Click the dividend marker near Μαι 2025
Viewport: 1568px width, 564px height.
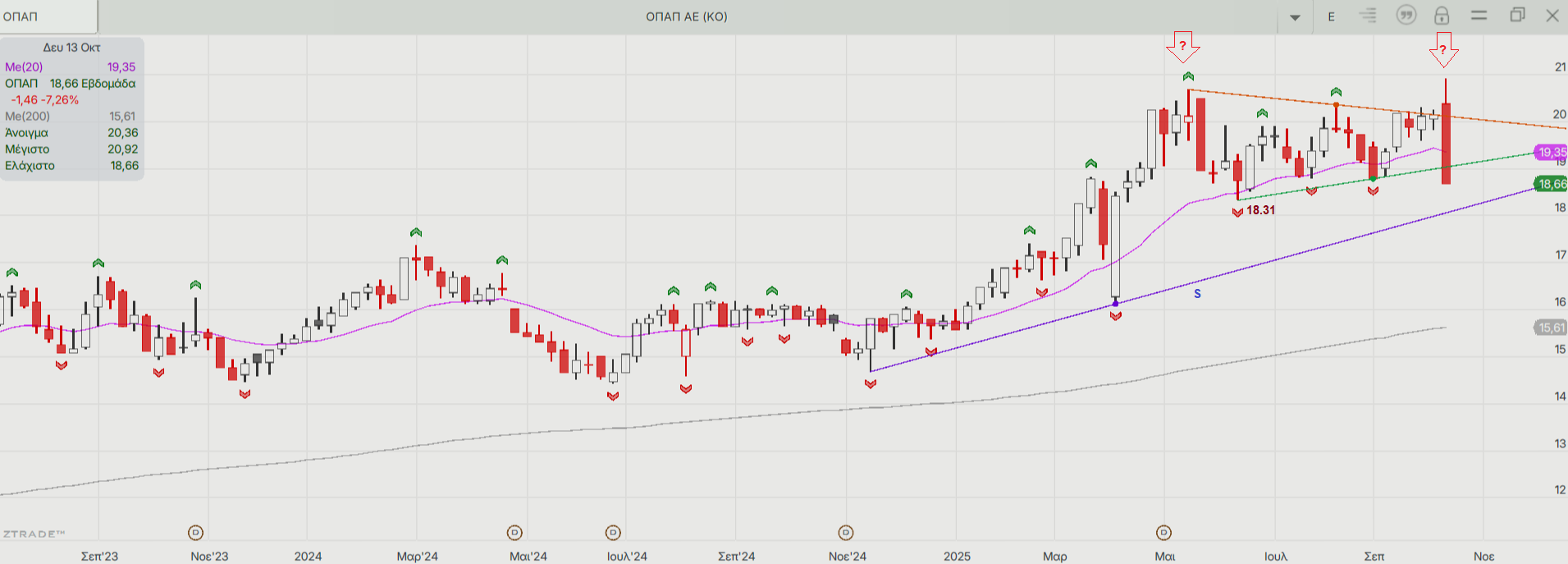click(x=1163, y=533)
